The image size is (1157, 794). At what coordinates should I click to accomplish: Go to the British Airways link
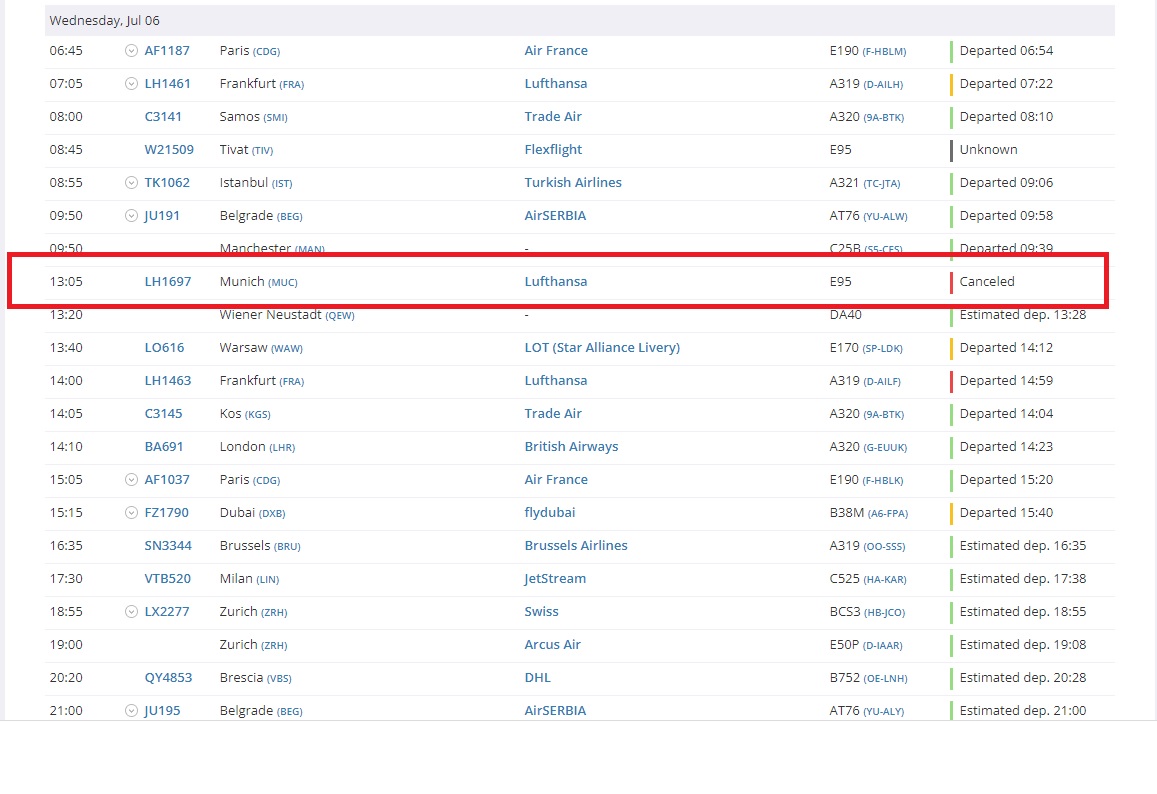[571, 447]
